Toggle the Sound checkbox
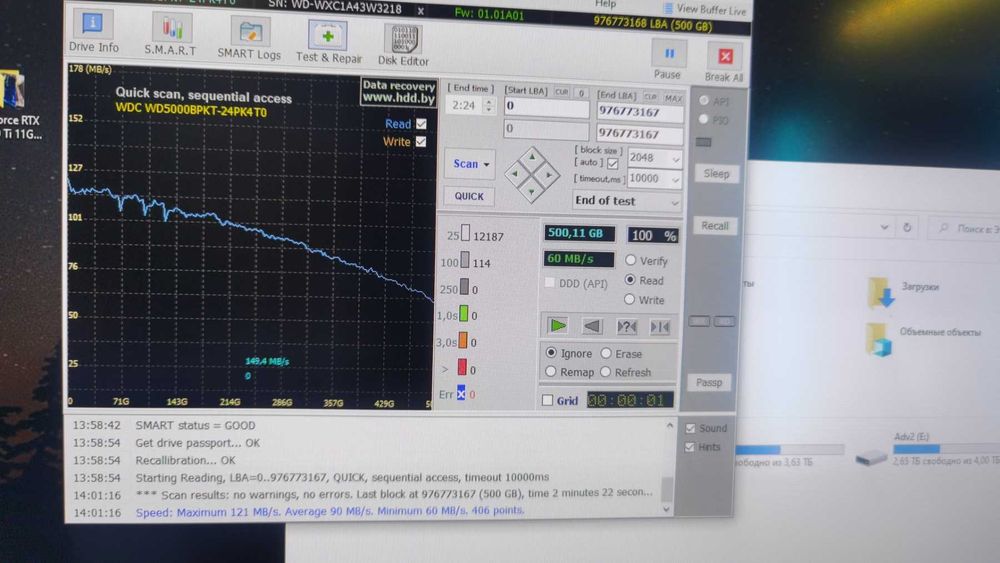Viewport: 1000px width, 563px height. click(x=690, y=428)
